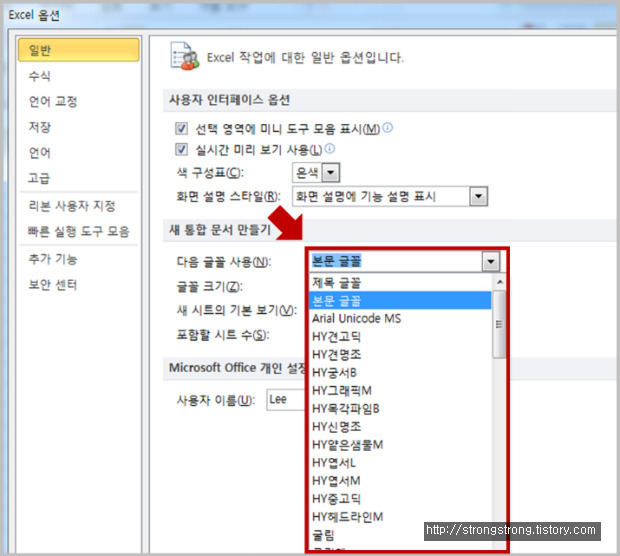Open the 화면 설명 스타일 dropdown

(x=478, y=197)
